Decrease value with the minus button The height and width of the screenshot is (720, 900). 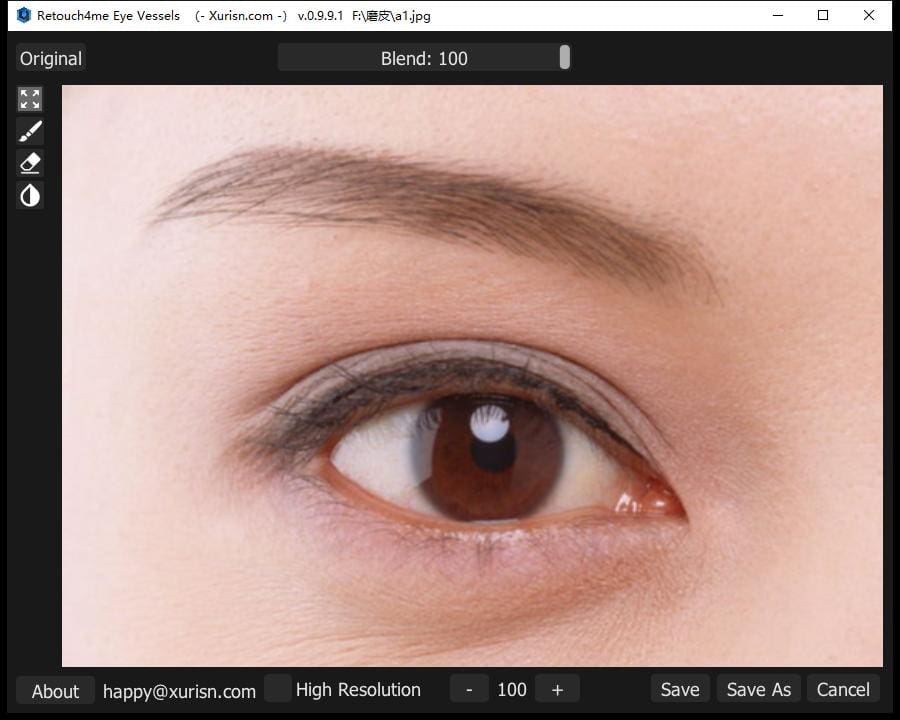[469, 689]
